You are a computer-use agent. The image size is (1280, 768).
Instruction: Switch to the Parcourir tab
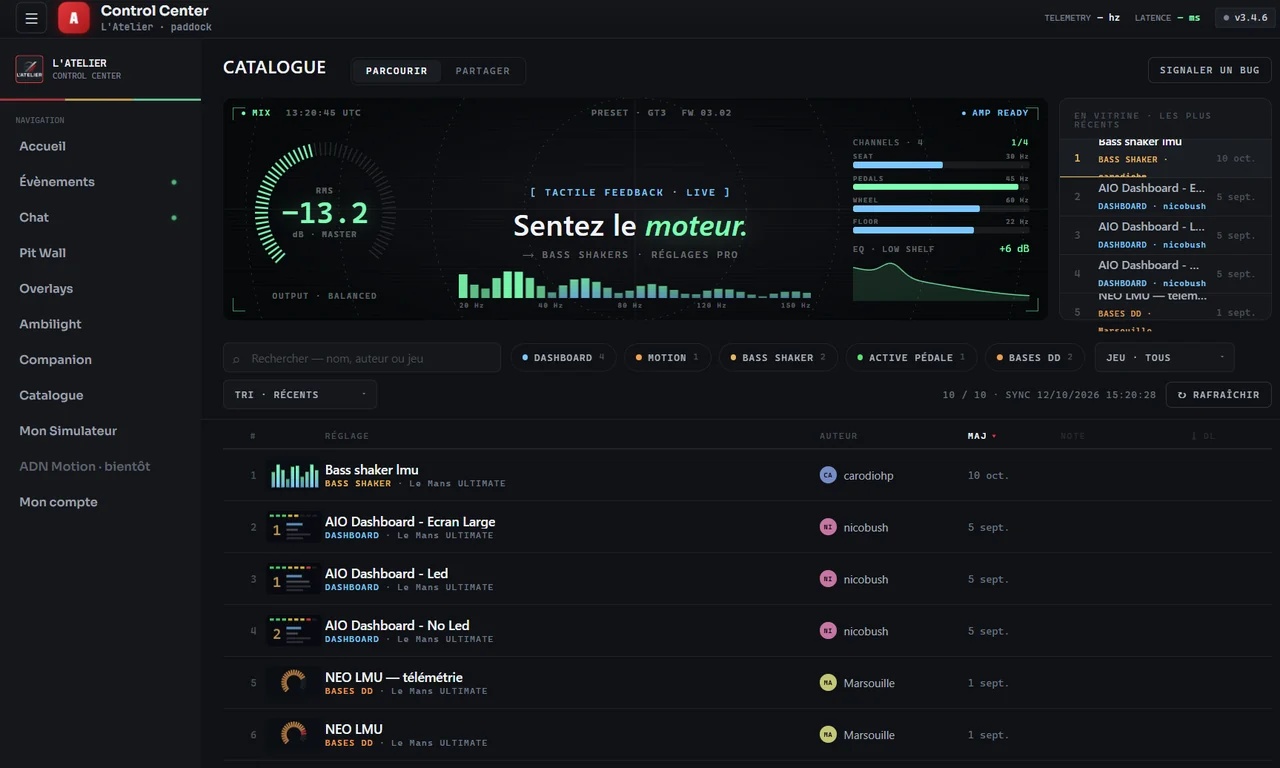[x=396, y=71]
